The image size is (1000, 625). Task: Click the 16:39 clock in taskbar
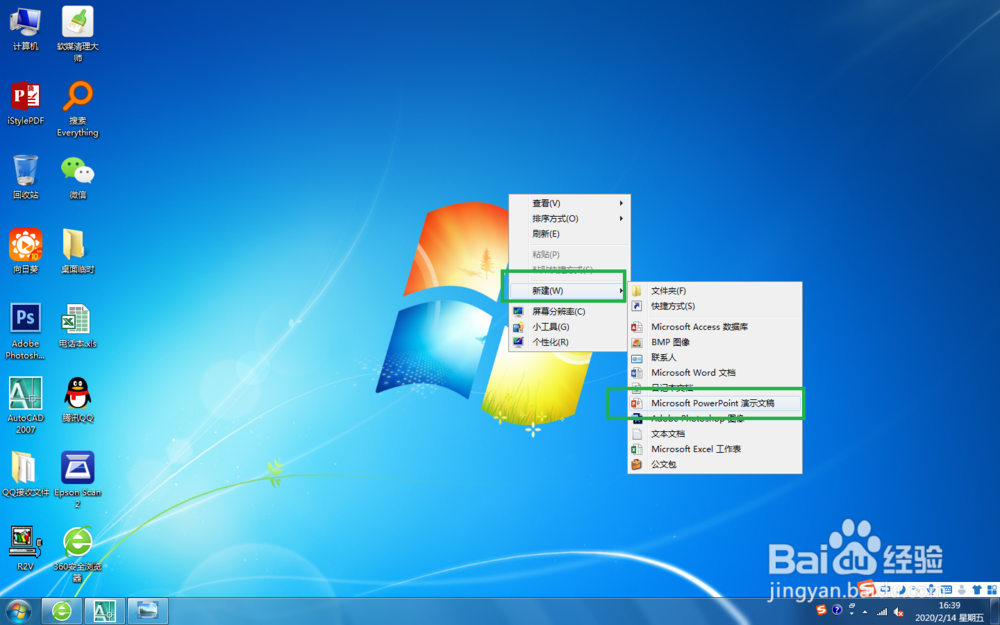click(x=950, y=605)
